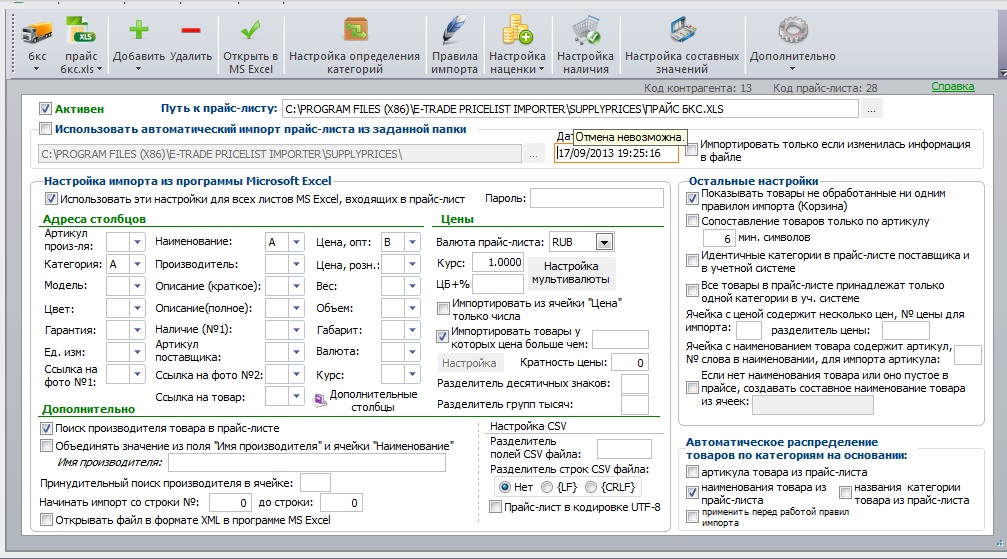Browse for price list path button
The height and width of the screenshot is (559, 1007).
(871, 109)
